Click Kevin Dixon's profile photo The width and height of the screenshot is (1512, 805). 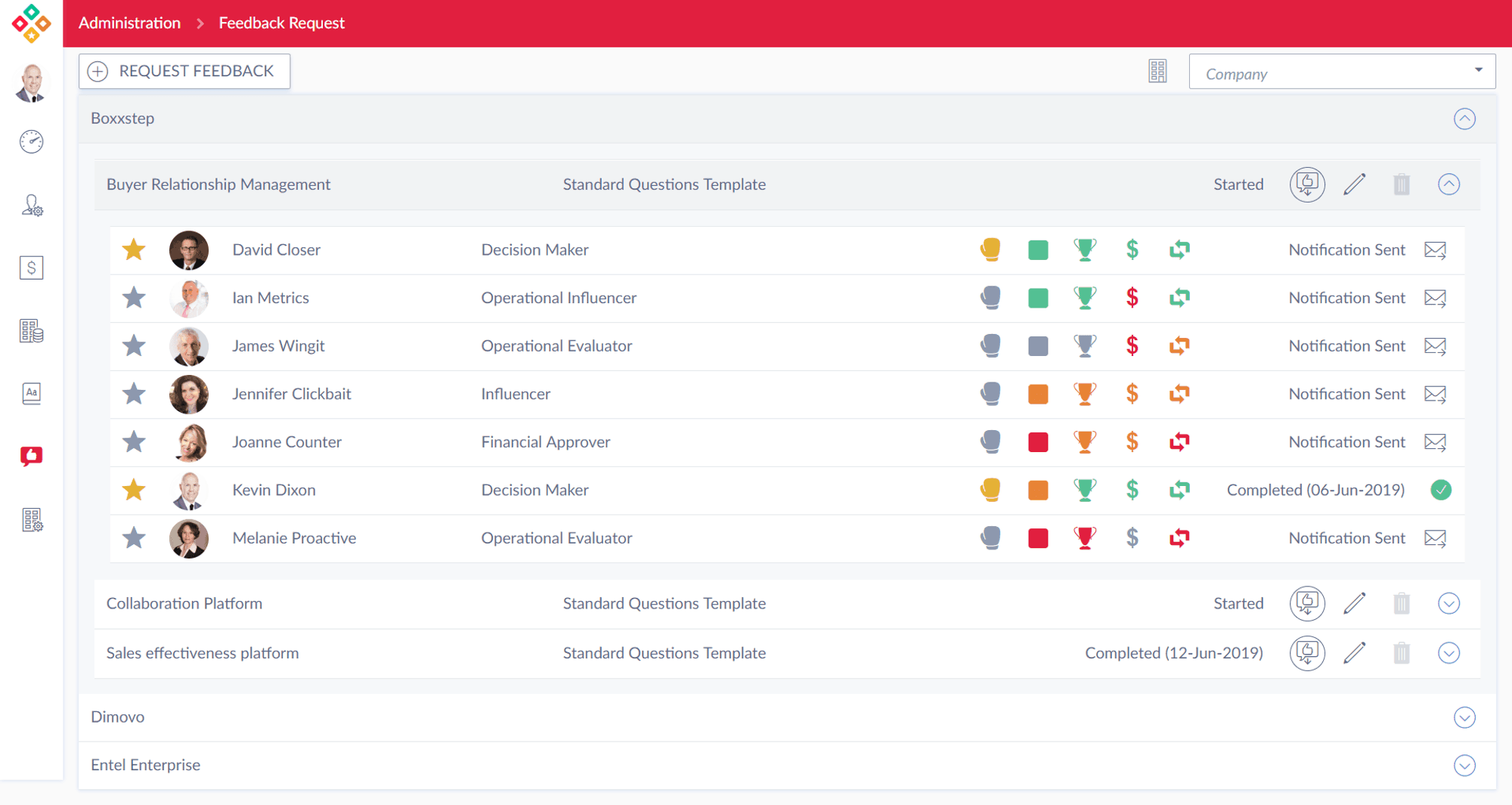tap(189, 490)
